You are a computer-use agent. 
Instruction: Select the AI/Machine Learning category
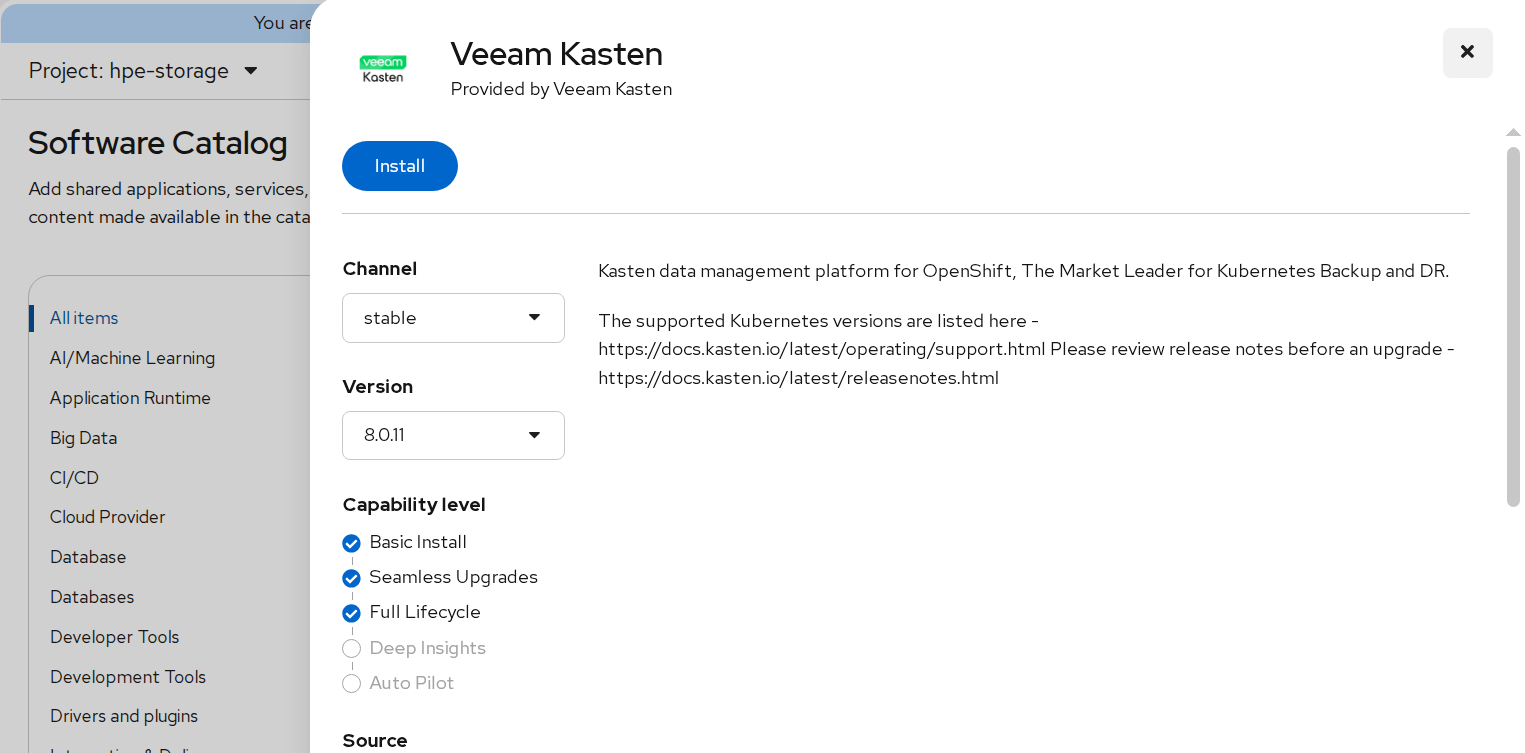coord(132,358)
